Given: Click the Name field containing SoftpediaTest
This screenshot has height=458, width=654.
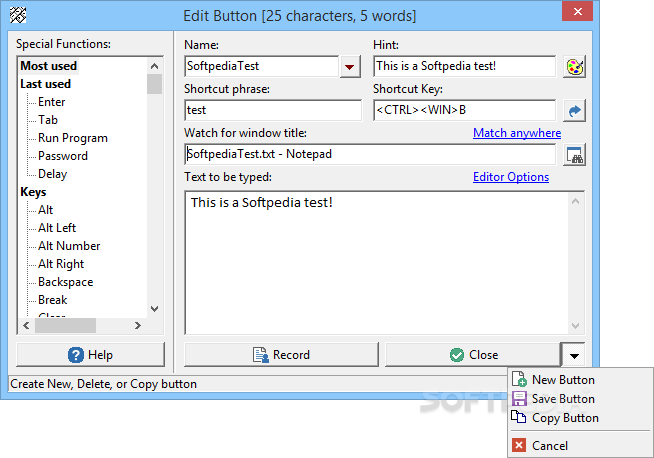Looking at the screenshot, I should click(x=262, y=66).
